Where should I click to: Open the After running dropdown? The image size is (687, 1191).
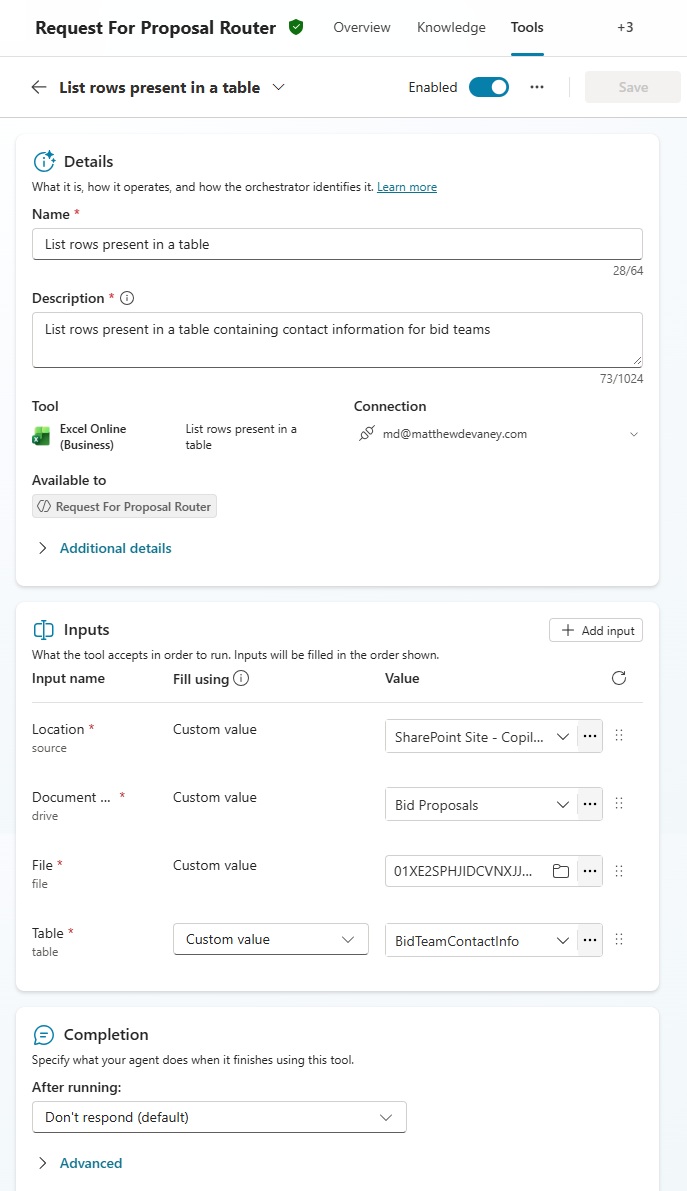[x=219, y=1117]
